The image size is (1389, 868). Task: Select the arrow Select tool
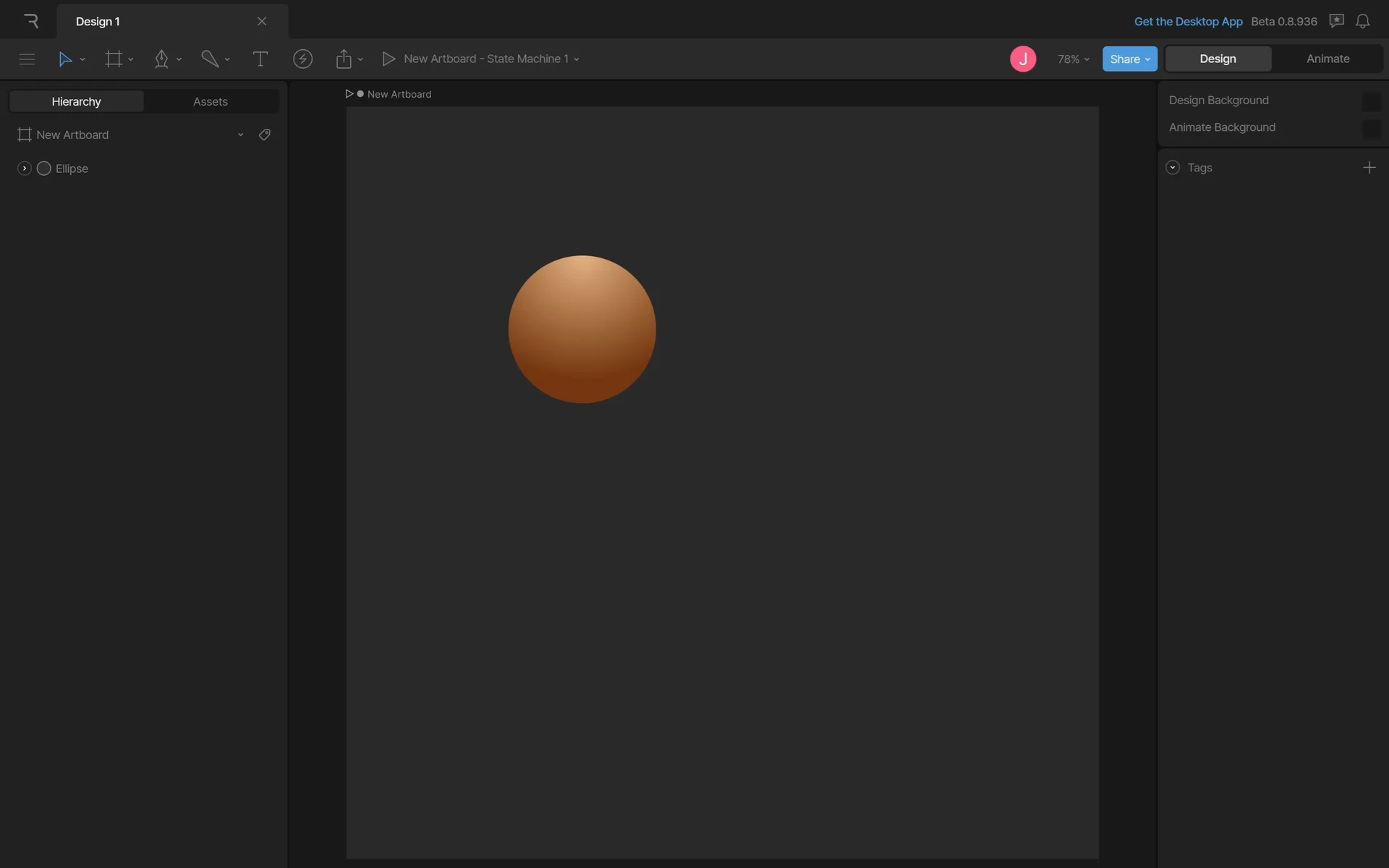tap(65, 59)
